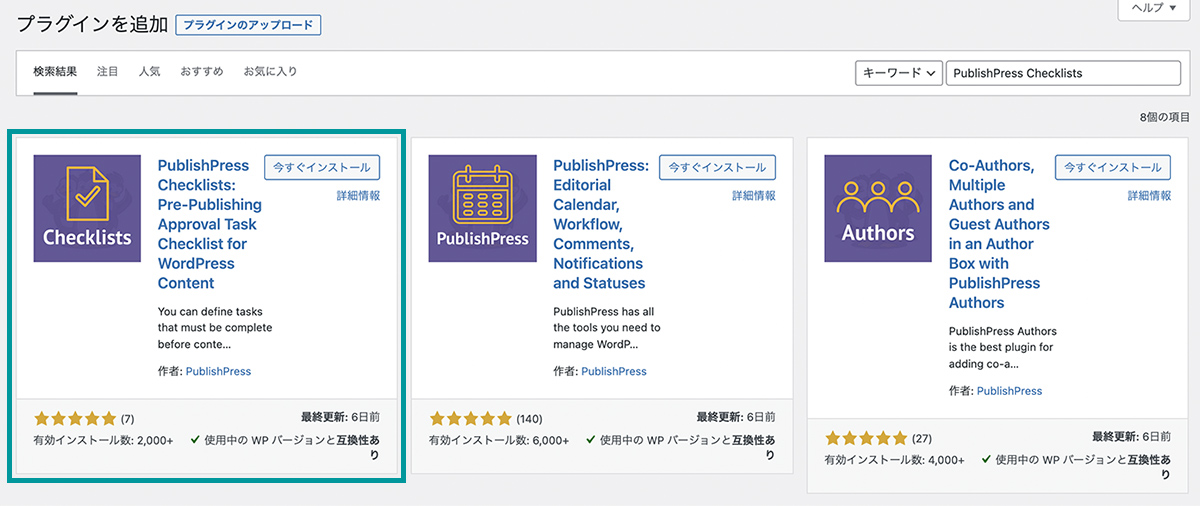This screenshot has width=1200, height=506.
Task: Click the PublishPress calendar plugin icon
Action: 482,208
